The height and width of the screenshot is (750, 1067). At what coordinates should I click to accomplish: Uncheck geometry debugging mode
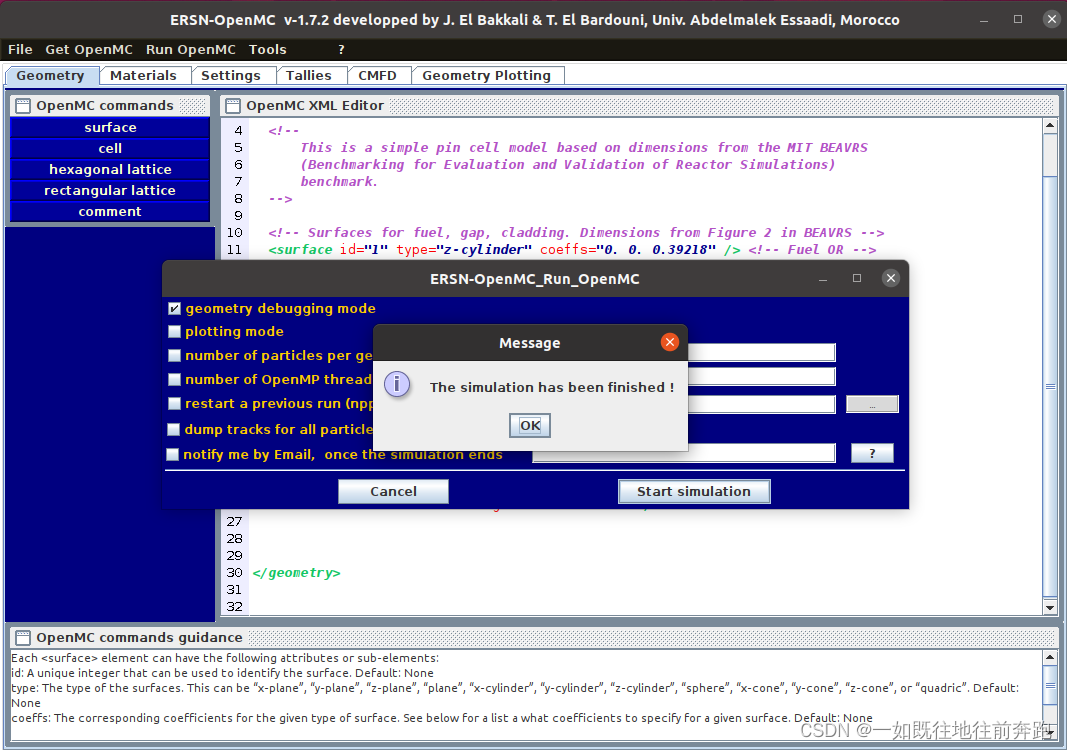coord(174,308)
